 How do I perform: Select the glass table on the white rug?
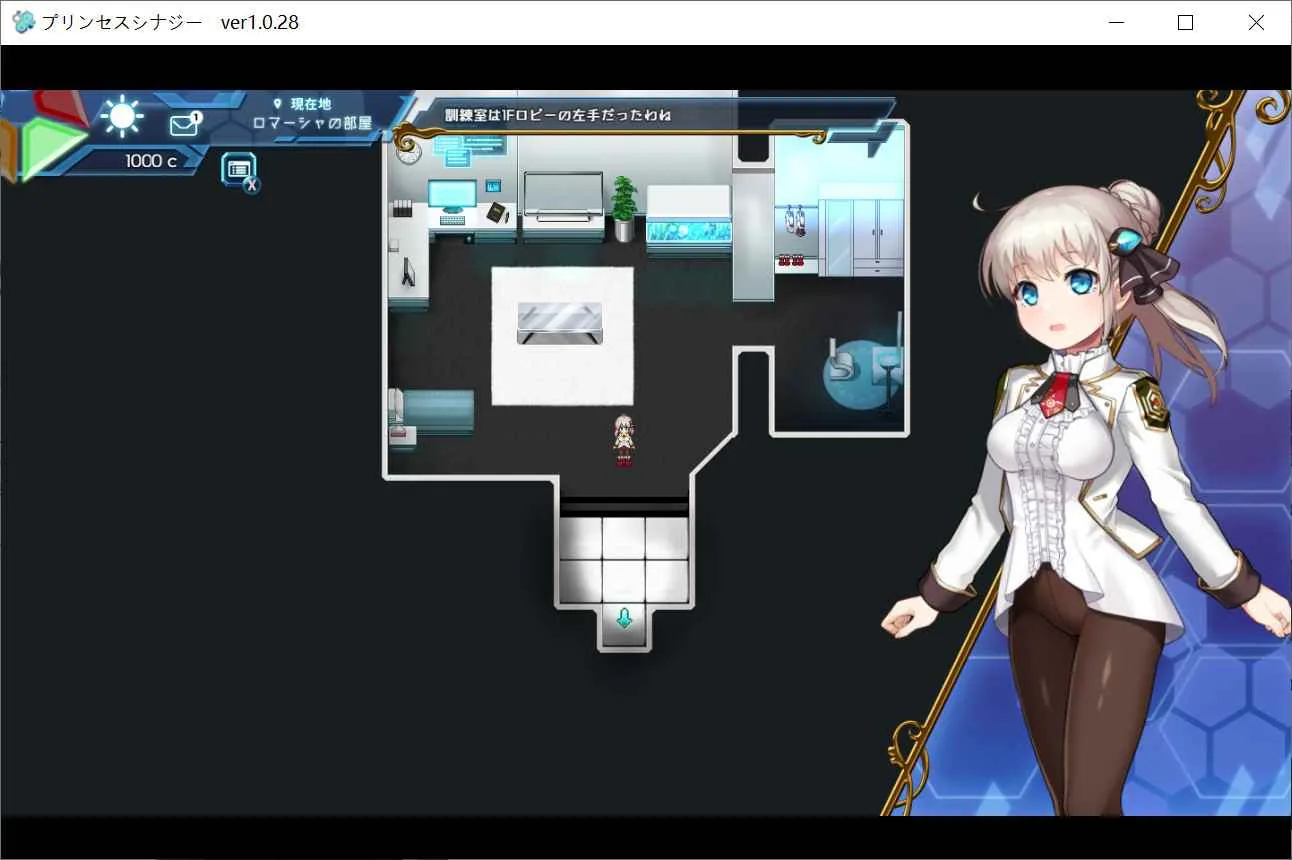[x=560, y=322]
